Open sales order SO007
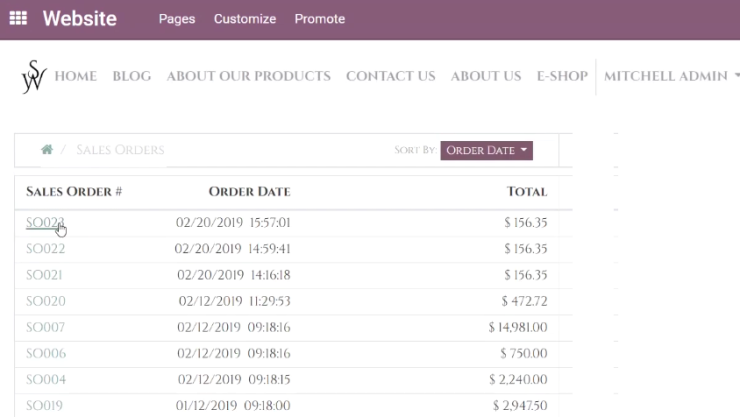 point(45,327)
